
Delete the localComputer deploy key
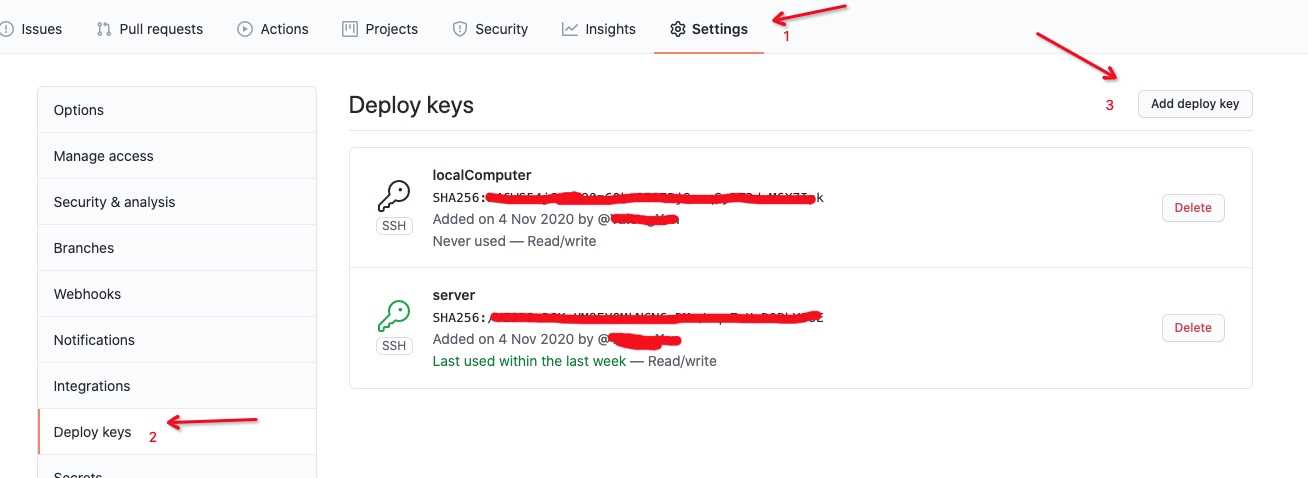pos(1193,208)
